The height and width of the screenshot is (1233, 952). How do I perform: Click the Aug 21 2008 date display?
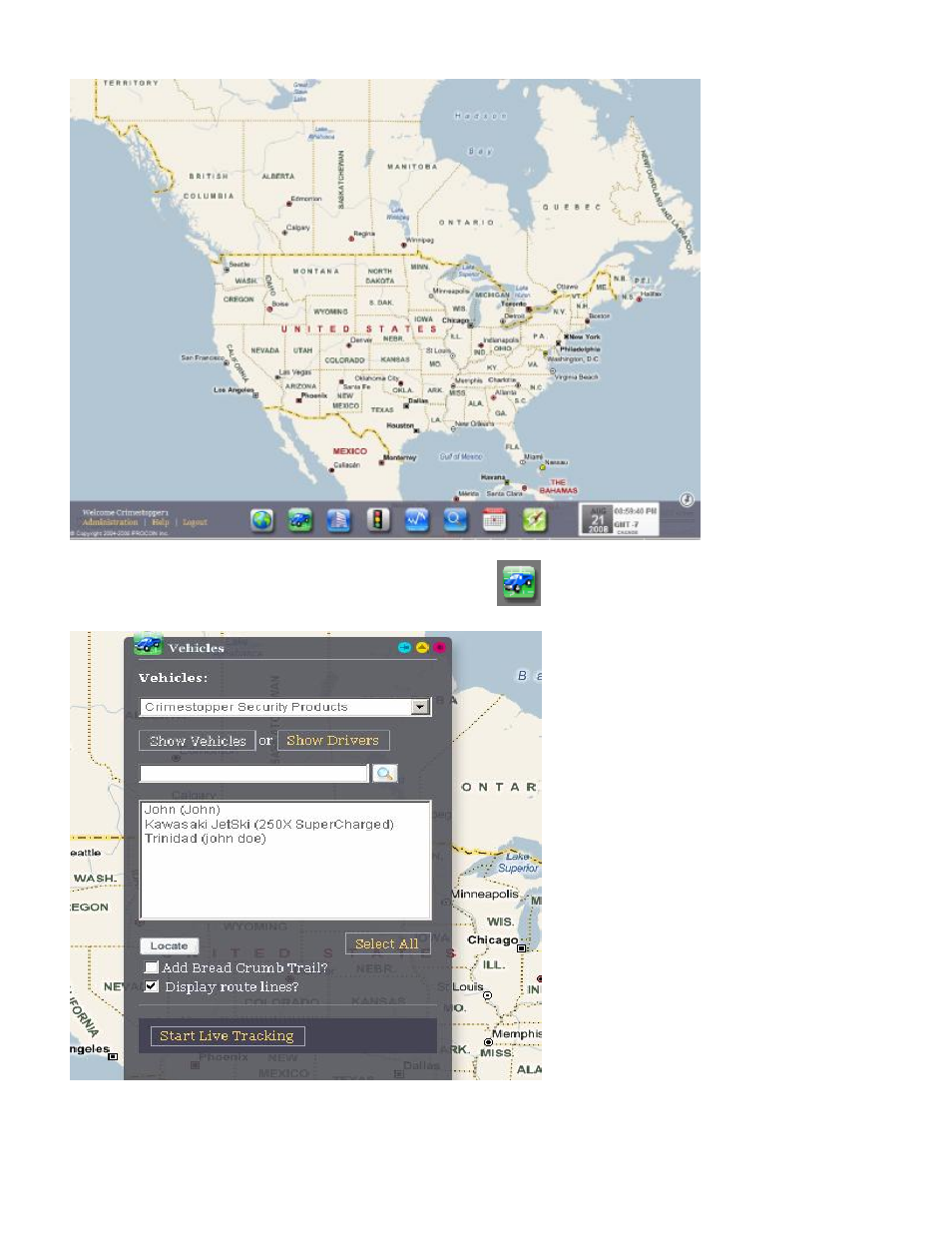(x=597, y=519)
